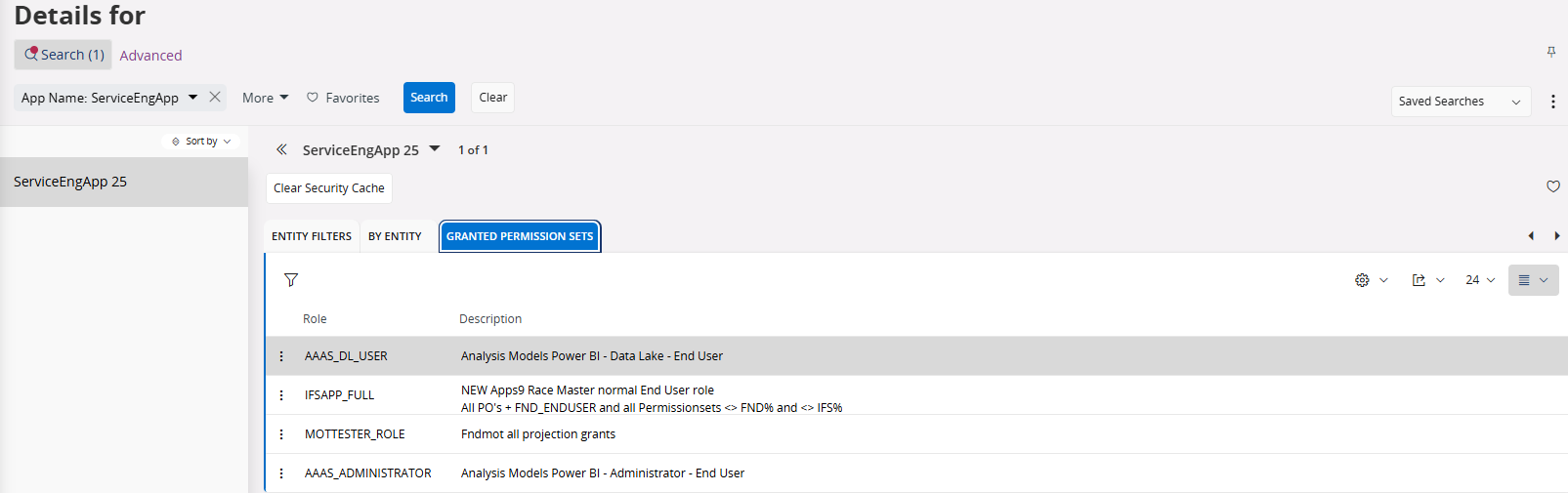This screenshot has height=493, width=1568.
Task: Sort by the Role column header
Action: click(315, 319)
